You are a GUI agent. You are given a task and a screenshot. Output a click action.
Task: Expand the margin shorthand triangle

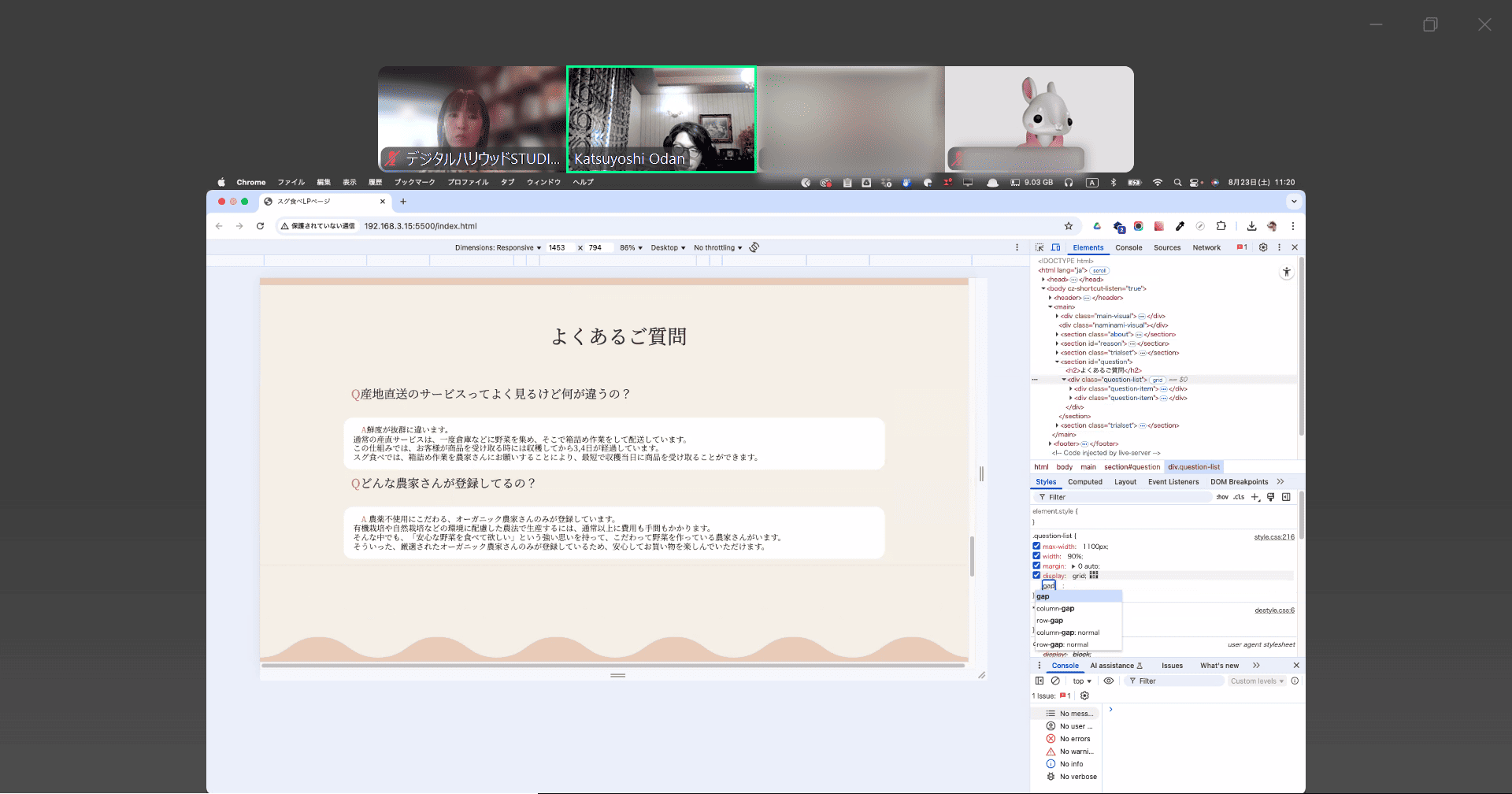click(1073, 566)
